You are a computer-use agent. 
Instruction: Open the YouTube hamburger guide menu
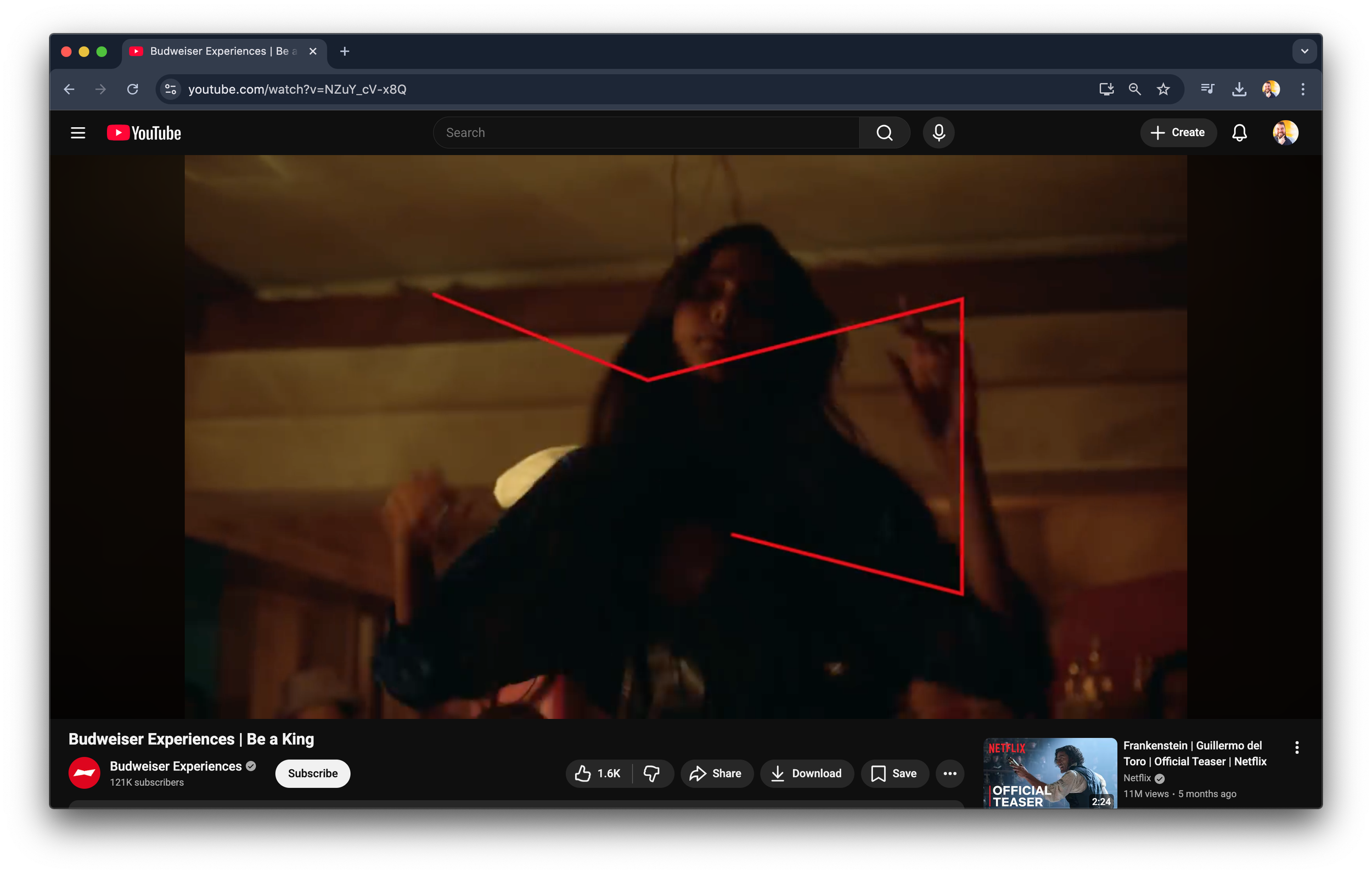[78, 133]
